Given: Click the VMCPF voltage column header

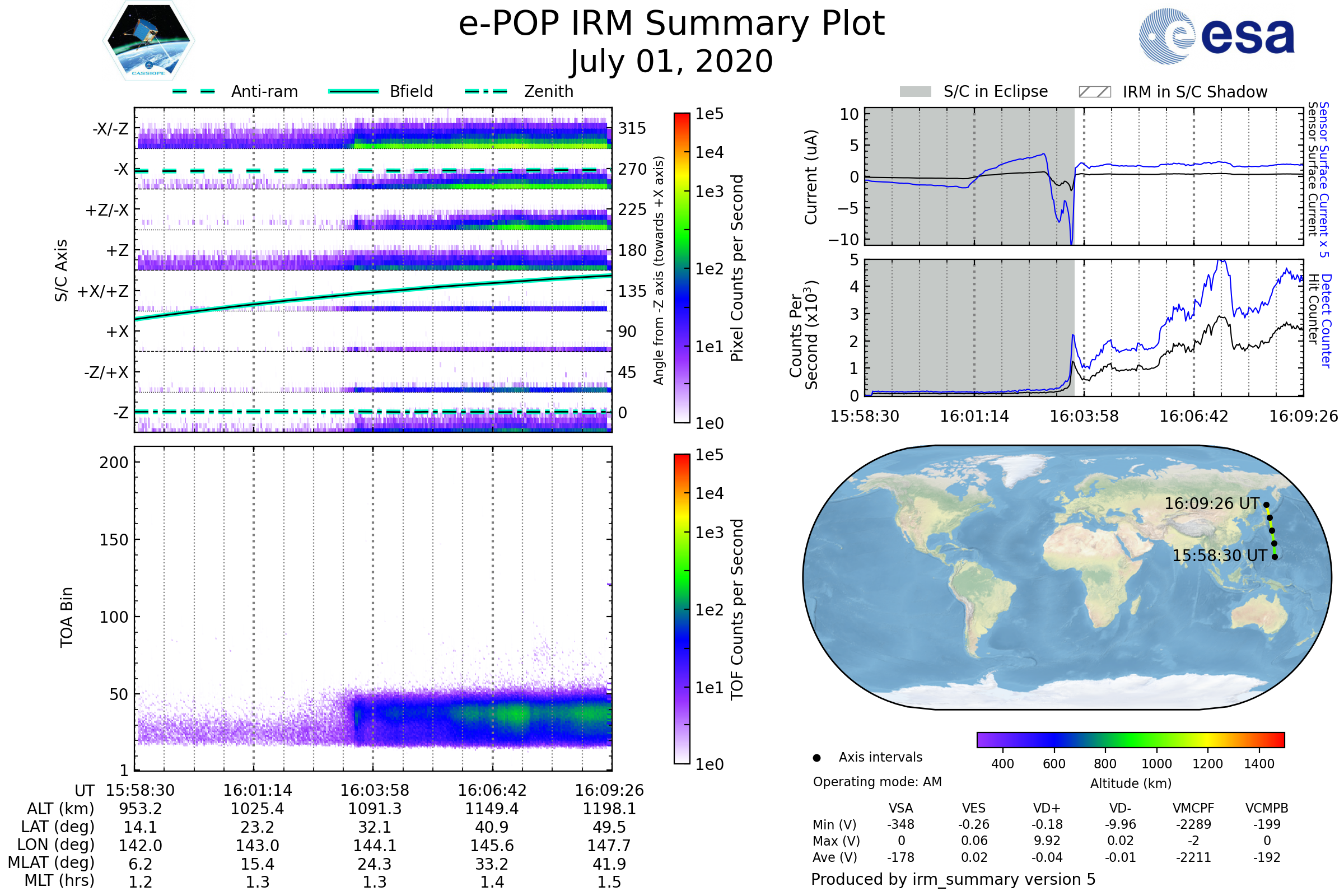Looking at the screenshot, I should (x=1193, y=808).
